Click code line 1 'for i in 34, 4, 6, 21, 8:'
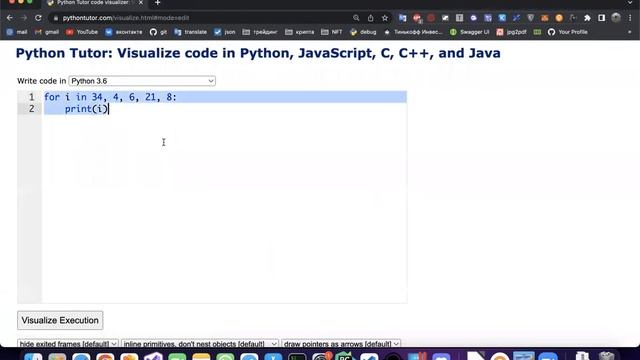This screenshot has width=640, height=360. tap(110, 97)
